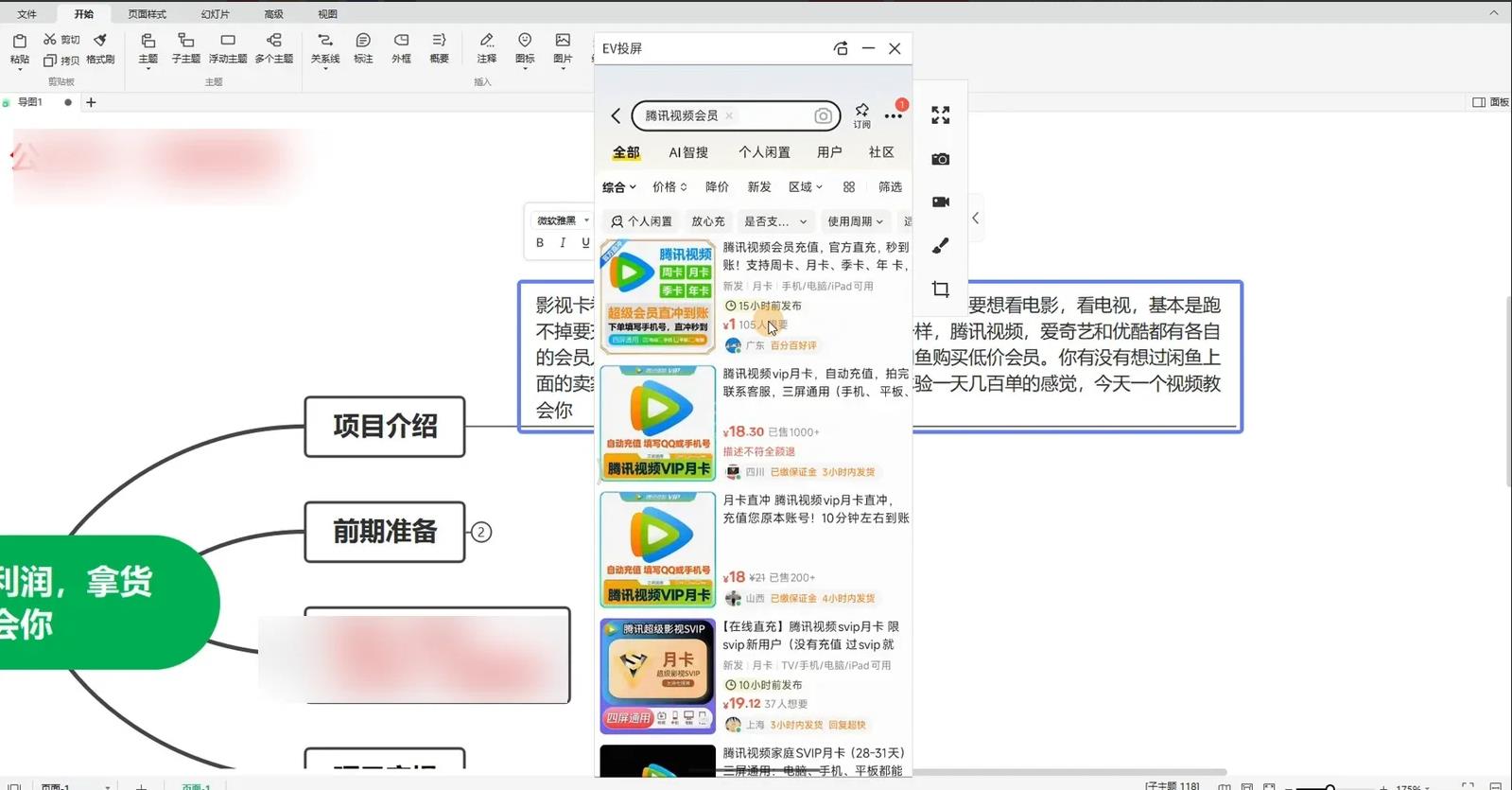Open the 文件 menu
The height and width of the screenshot is (790, 1512).
27,14
